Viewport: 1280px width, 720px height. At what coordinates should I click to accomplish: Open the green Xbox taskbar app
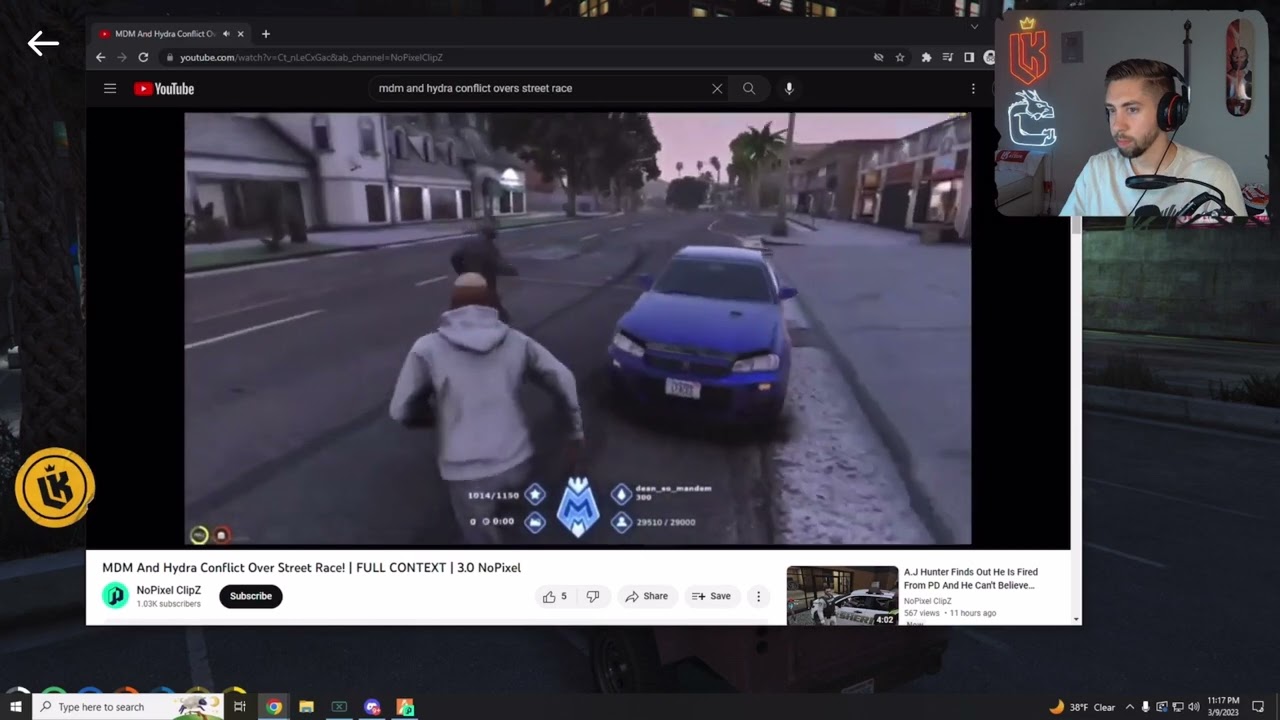tap(339, 707)
